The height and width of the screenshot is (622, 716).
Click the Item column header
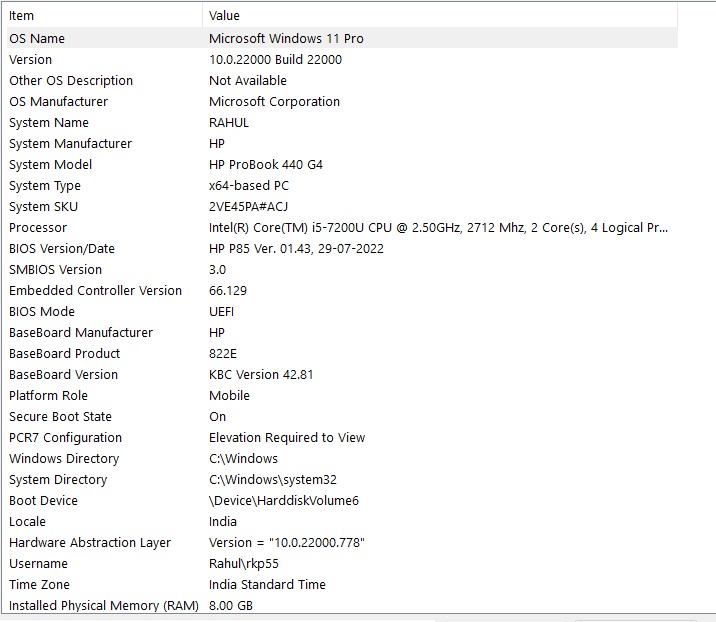104,16
